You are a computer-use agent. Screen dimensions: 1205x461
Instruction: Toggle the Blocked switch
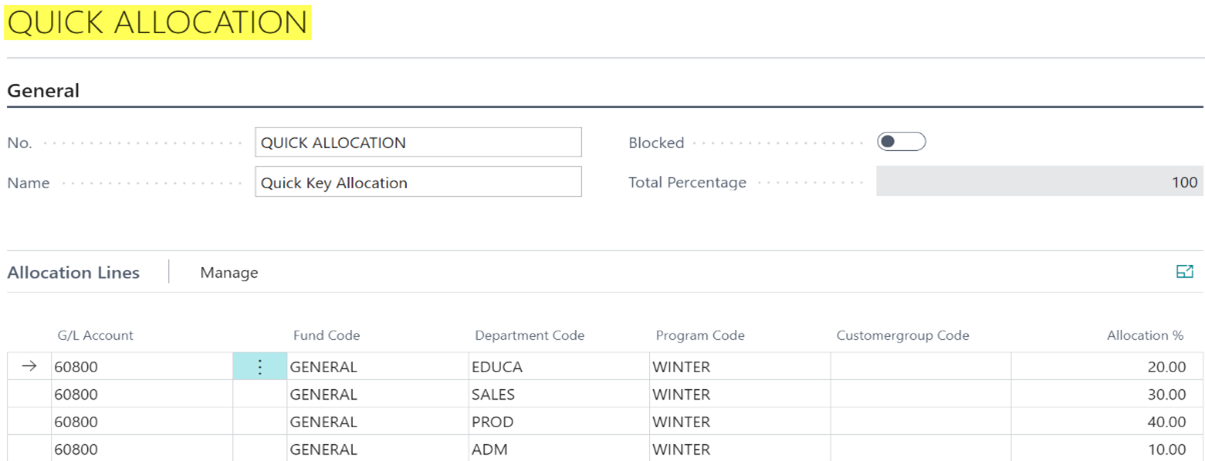tap(901, 142)
